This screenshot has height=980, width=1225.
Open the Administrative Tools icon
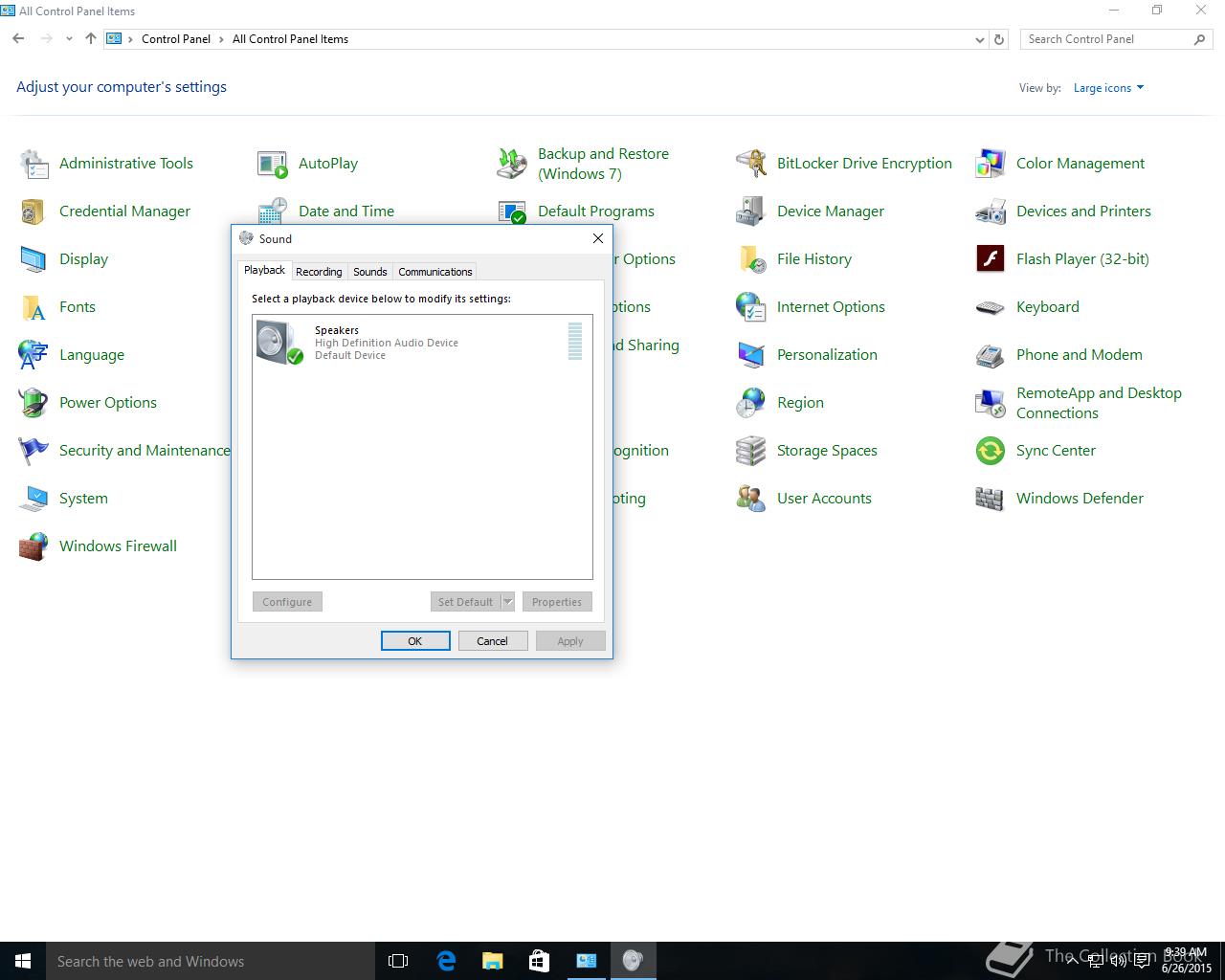[33, 164]
